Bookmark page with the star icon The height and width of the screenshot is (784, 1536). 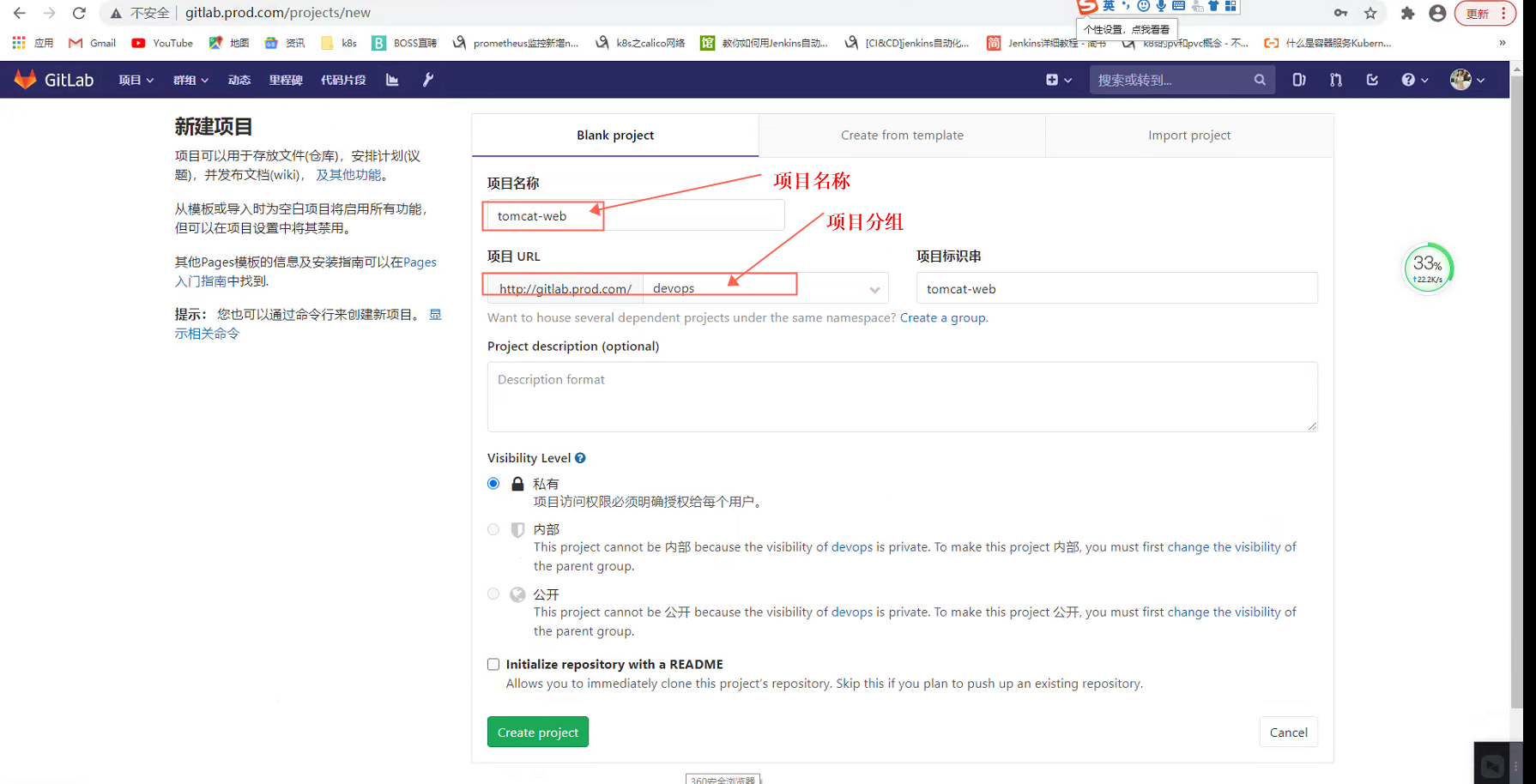click(x=1370, y=13)
